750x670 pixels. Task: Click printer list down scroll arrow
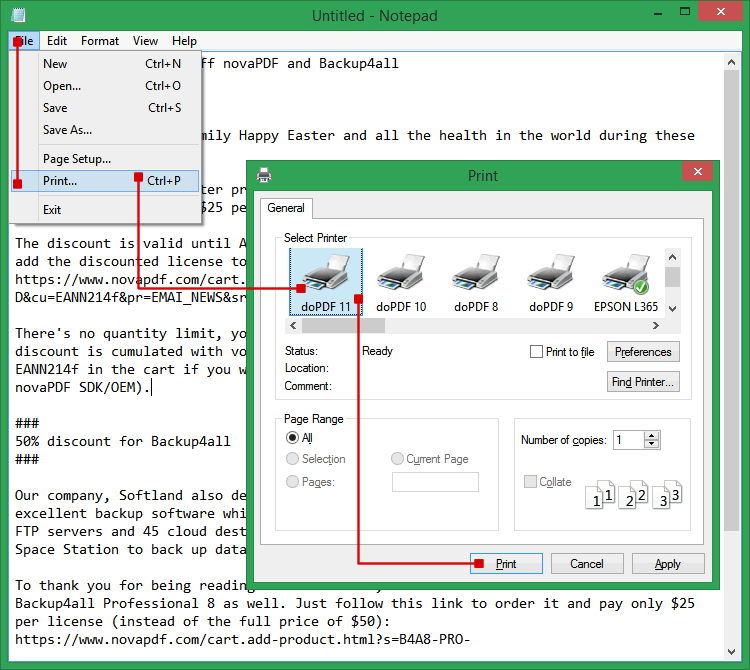click(672, 308)
